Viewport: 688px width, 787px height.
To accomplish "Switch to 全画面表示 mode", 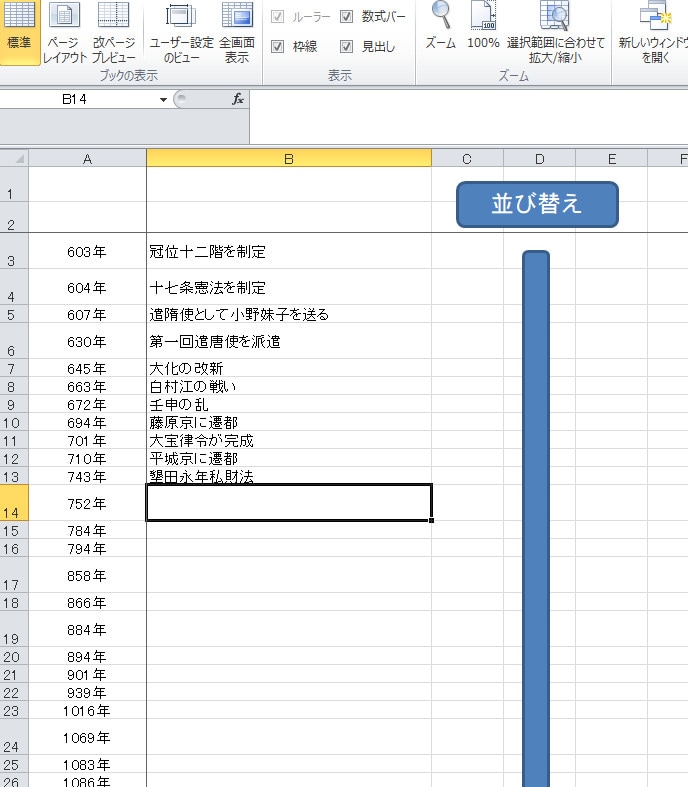I will click(x=237, y=31).
